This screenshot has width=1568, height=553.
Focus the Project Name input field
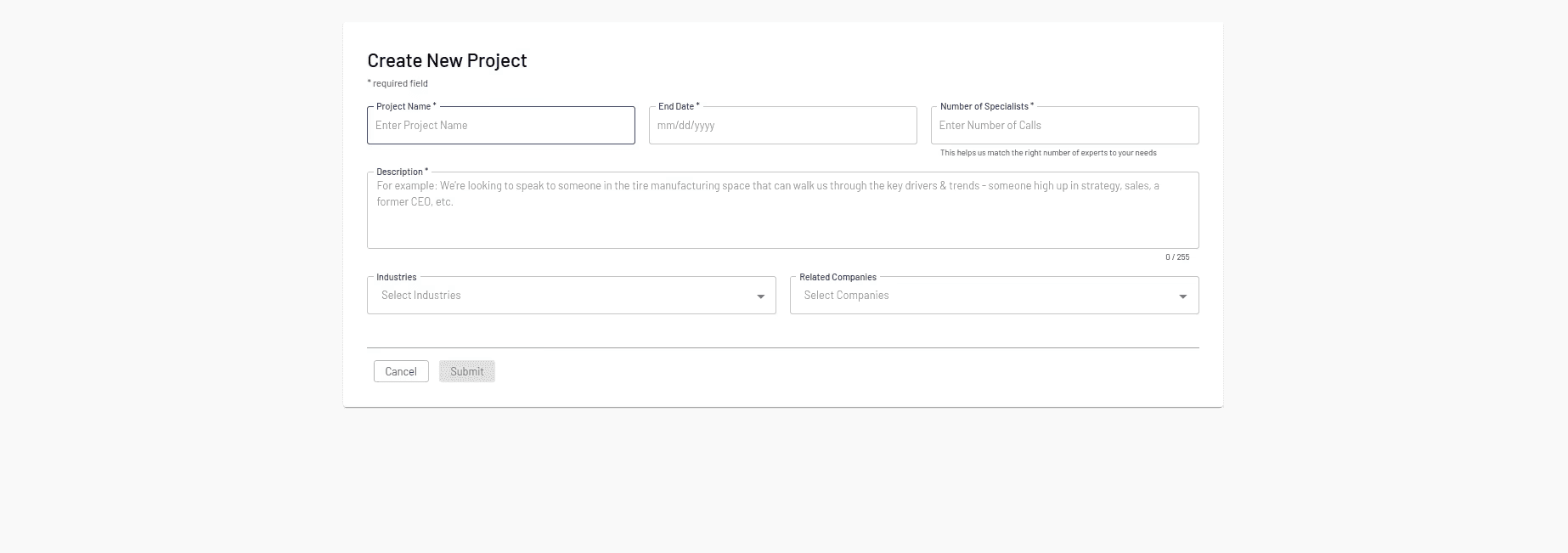tap(501, 126)
